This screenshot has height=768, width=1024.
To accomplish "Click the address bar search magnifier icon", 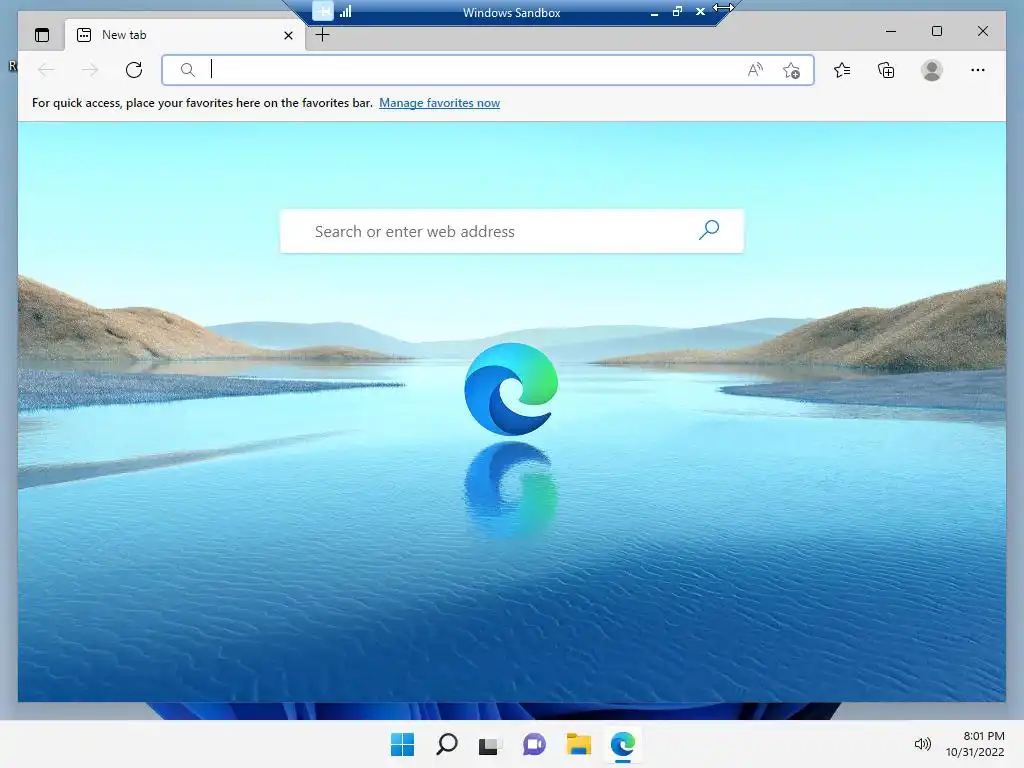I will point(187,70).
